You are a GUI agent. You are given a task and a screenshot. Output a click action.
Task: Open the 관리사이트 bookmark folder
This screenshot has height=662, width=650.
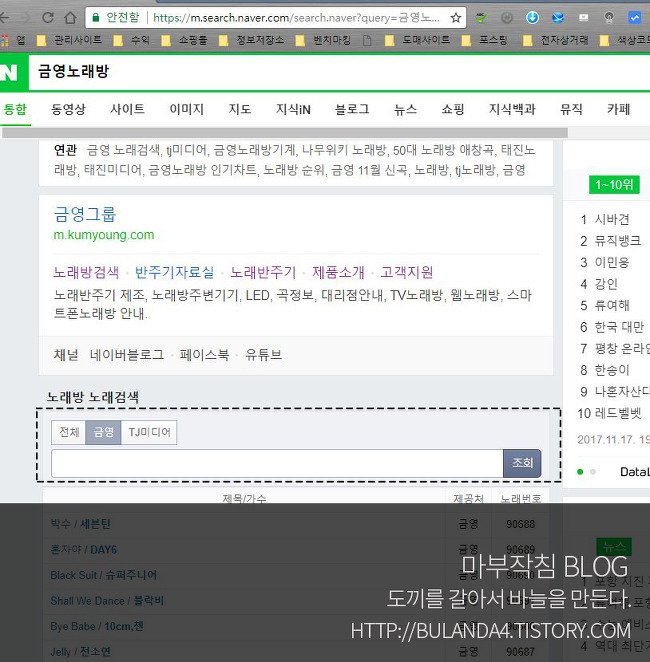tap(70, 40)
